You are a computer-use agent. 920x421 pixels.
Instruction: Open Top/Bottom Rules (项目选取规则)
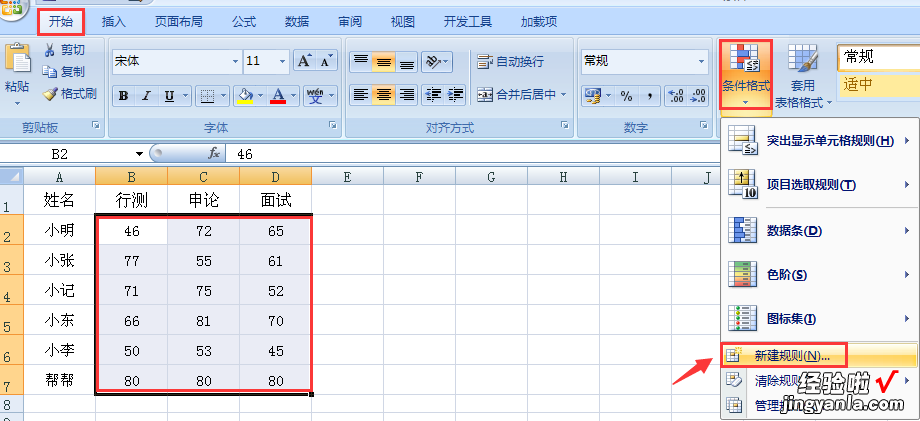pos(820,185)
